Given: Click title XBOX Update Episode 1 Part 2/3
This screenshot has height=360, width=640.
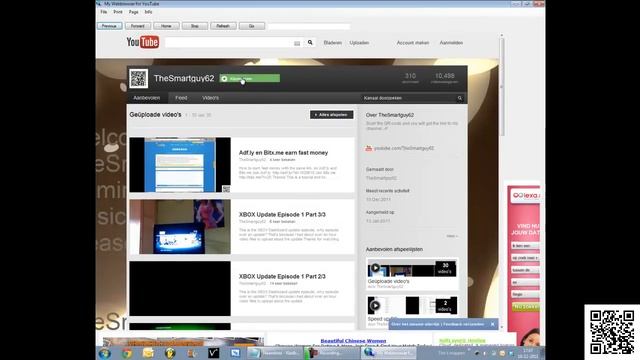Looking at the screenshot, I should (282, 276).
